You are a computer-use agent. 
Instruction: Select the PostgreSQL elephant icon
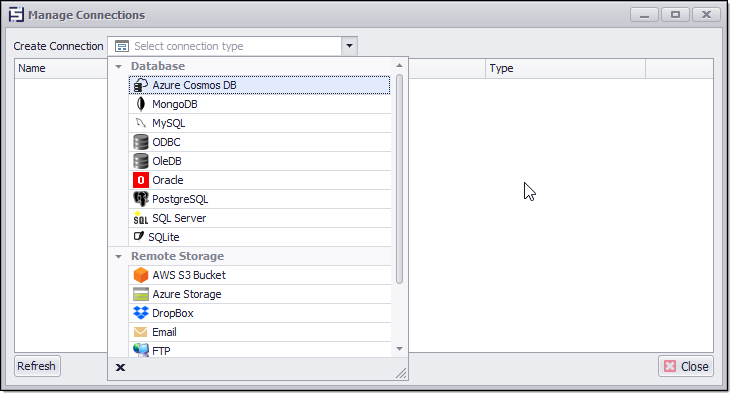pyautogui.click(x=141, y=199)
